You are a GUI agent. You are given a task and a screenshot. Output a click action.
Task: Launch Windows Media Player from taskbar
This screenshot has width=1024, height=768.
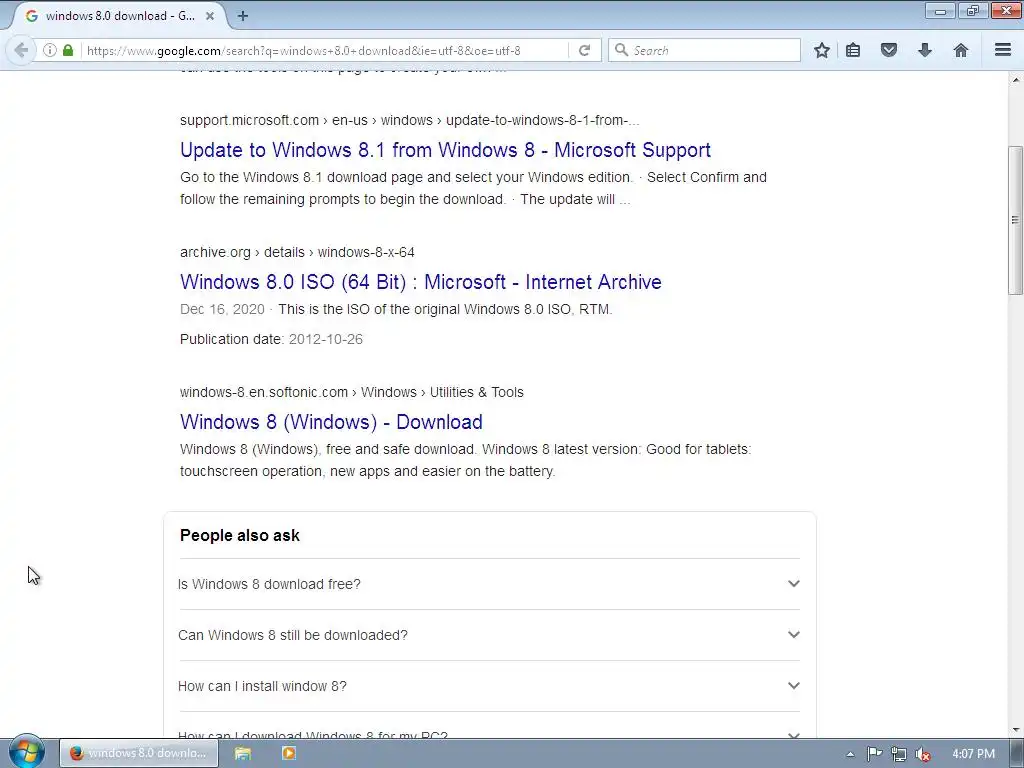click(x=289, y=753)
